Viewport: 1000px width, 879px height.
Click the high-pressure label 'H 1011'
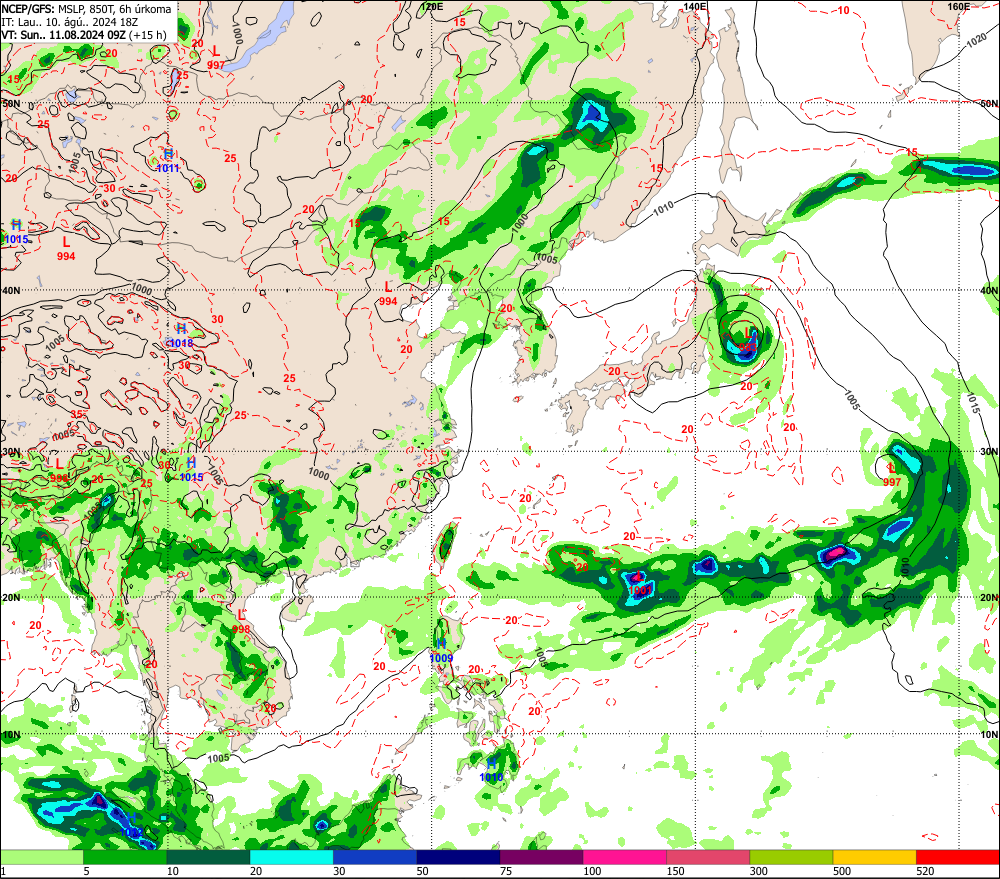[x=168, y=161]
